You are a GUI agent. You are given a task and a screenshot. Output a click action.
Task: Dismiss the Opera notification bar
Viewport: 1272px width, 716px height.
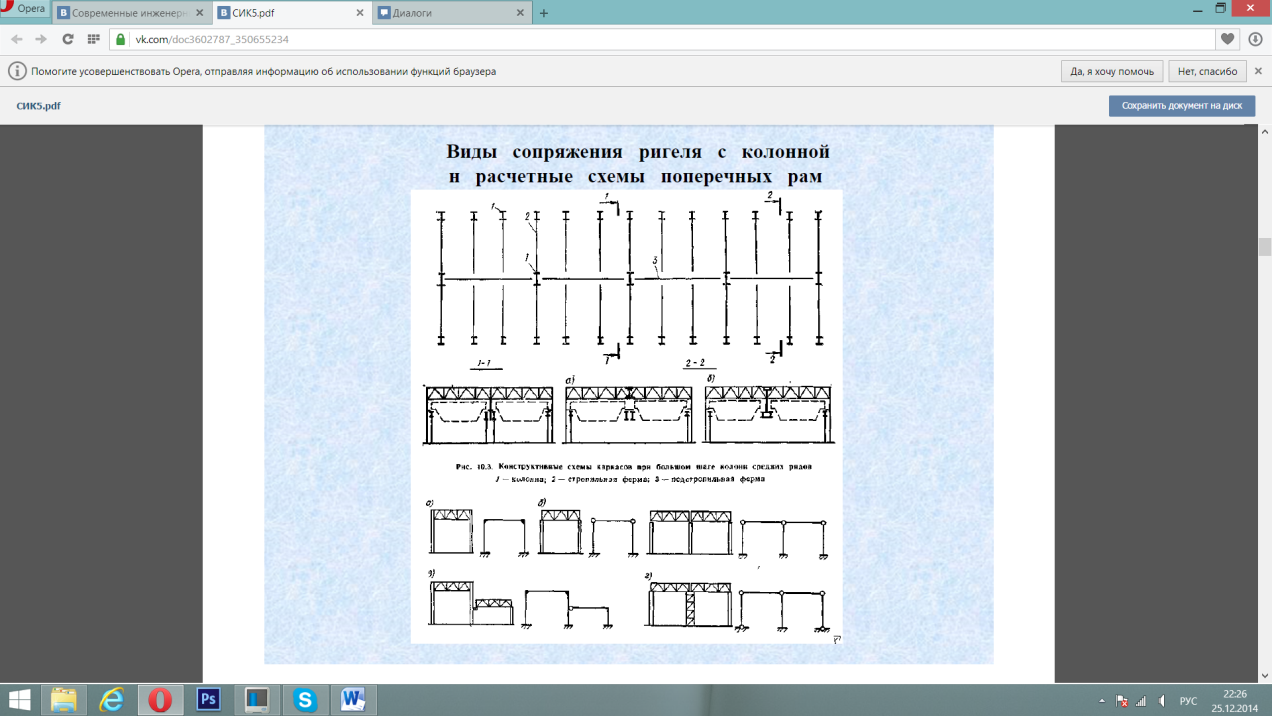(1259, 71)
